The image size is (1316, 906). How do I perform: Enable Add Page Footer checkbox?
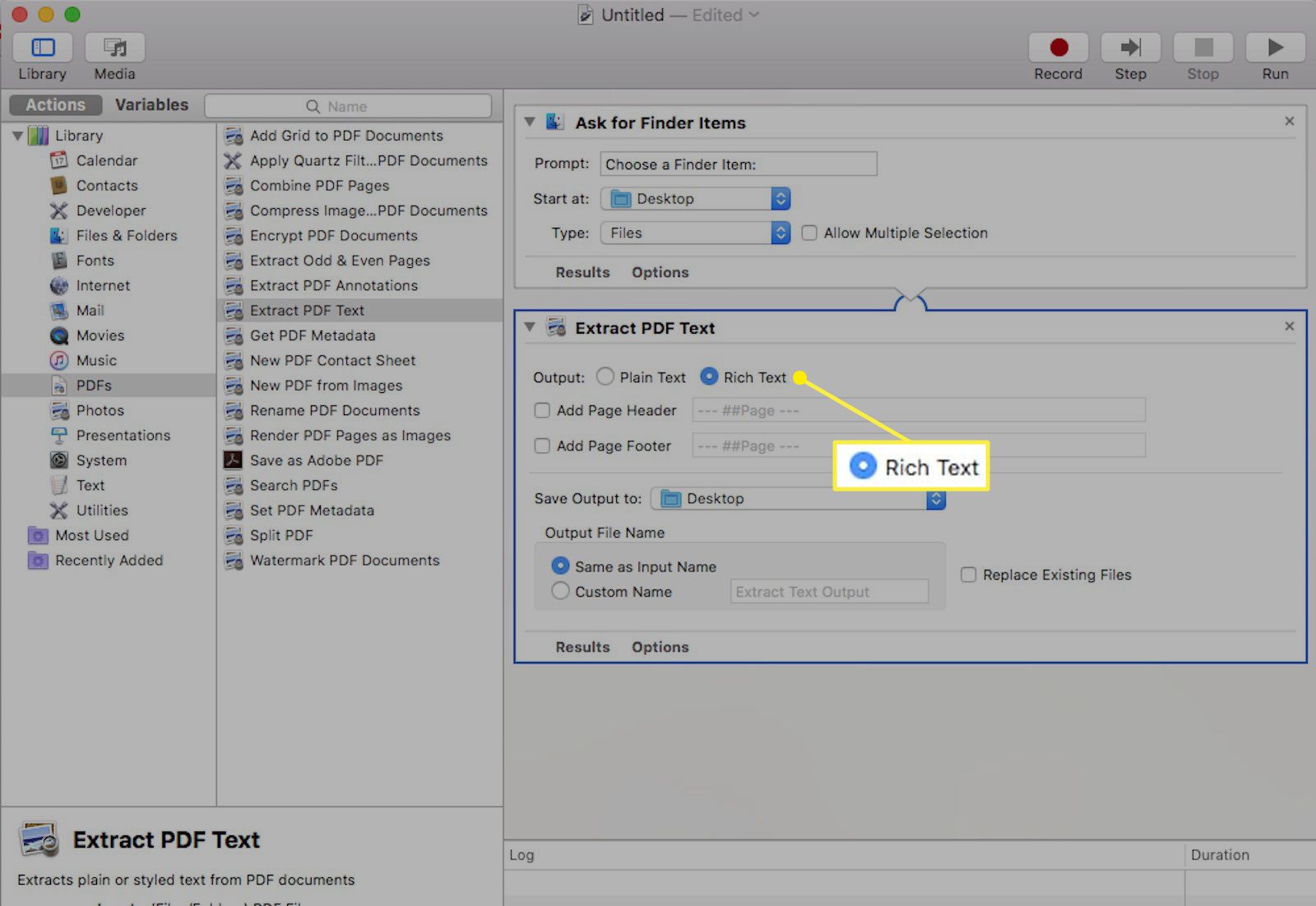click(x=542, y=446)
